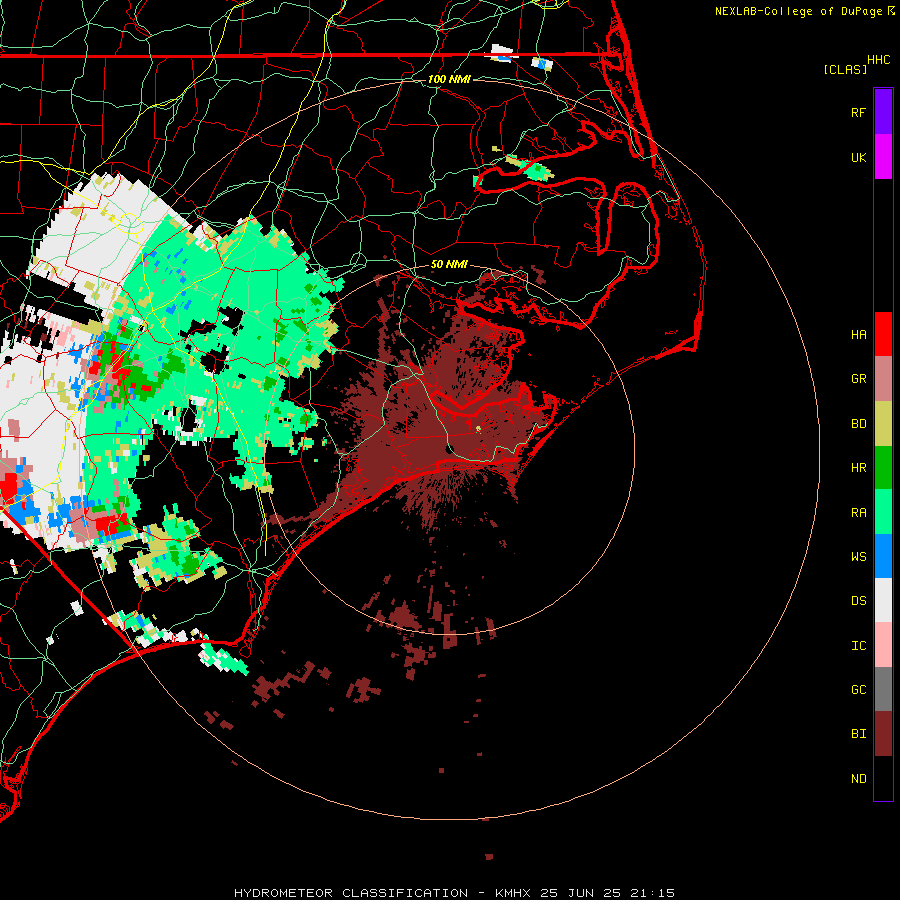Pick the dark green HR legend swatch
The width and height of the screenshot is (900, 900).
click(x=883, y=468)
